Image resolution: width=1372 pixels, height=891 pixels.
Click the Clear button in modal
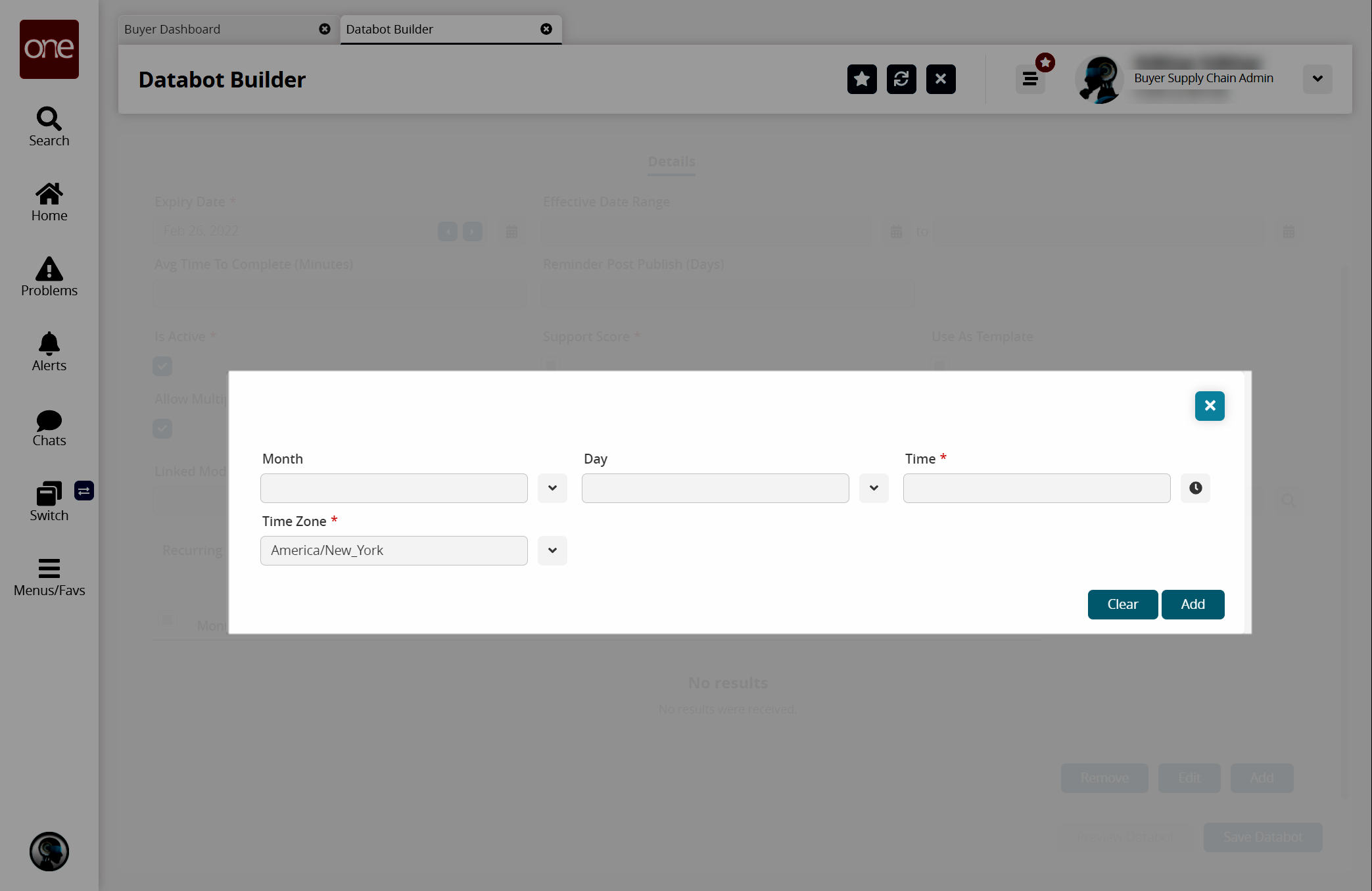1122,604
